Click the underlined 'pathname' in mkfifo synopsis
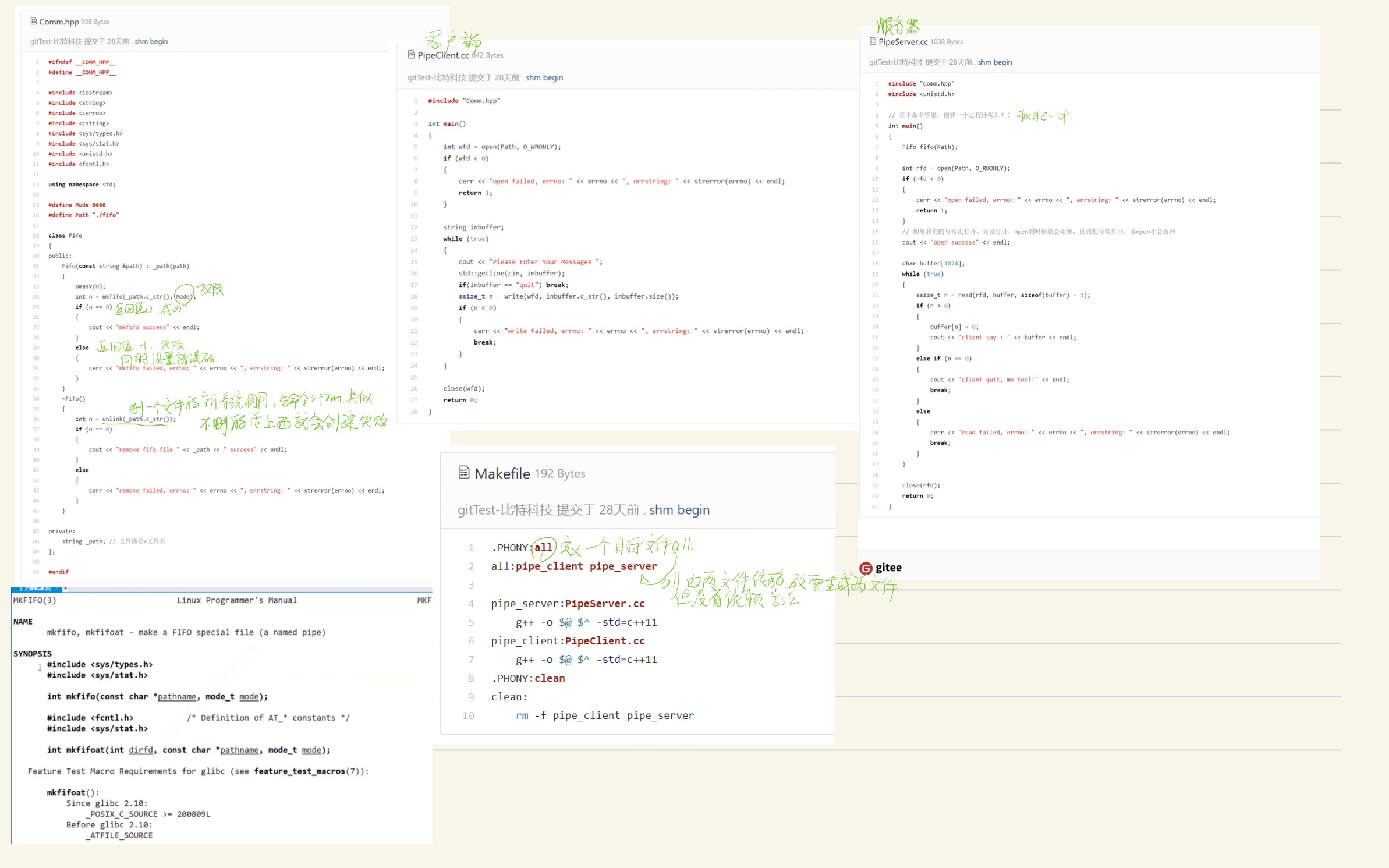This screenshot has height=868, width=1389. 176,697
